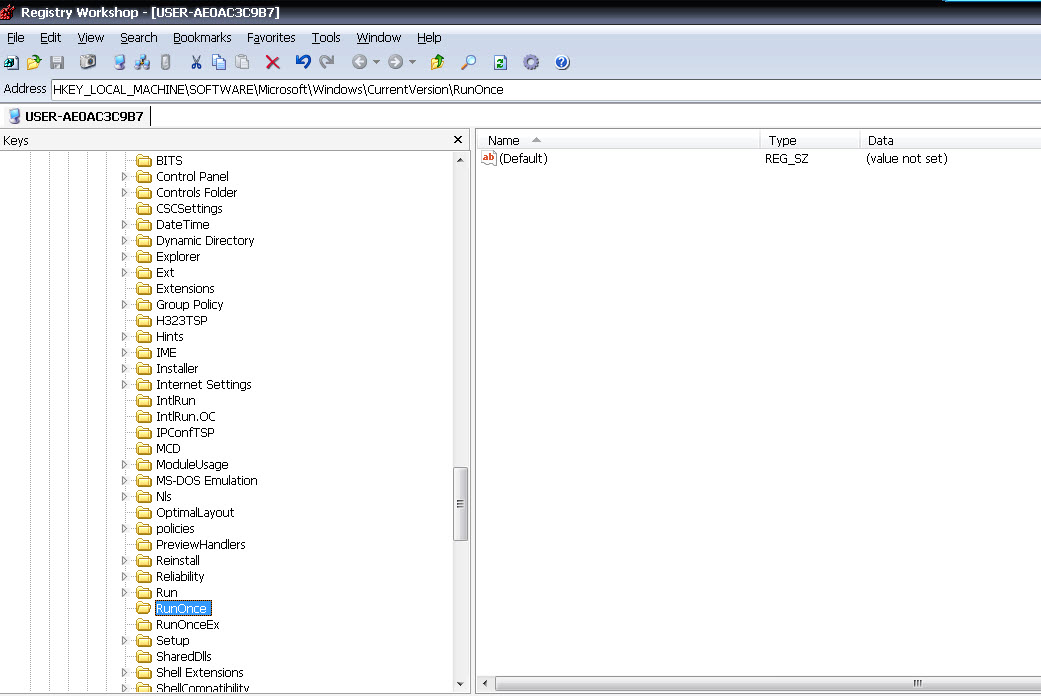Click the Address path input field
This screenshot has height=696, width=1041.
coord(540,89)
